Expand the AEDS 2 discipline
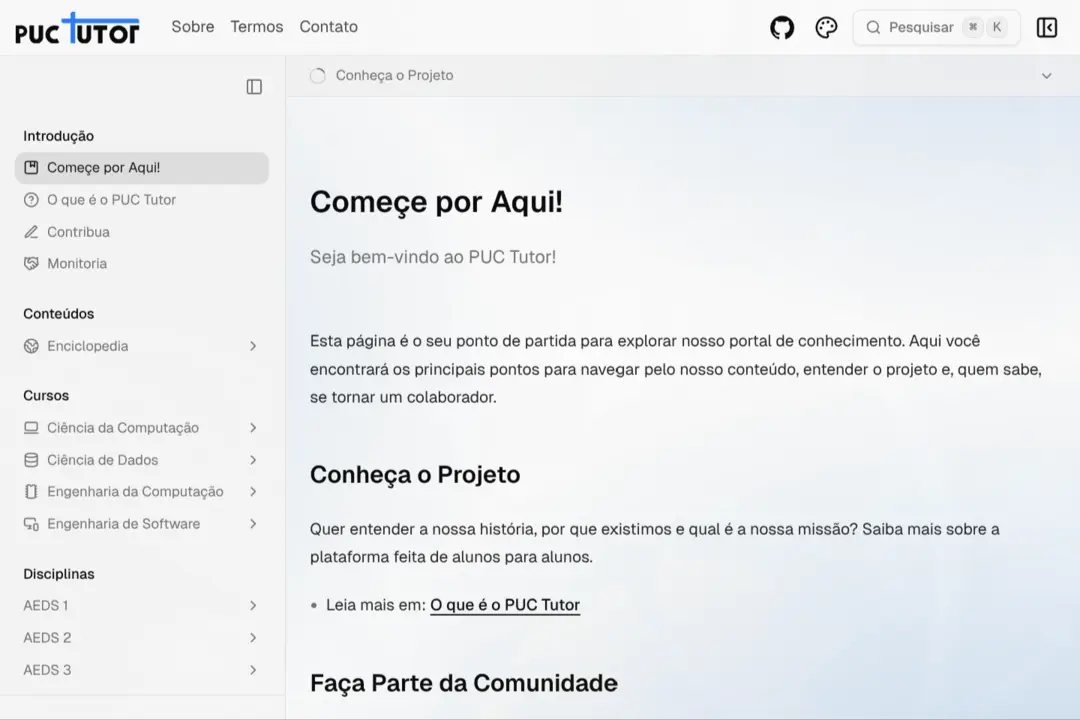Image resolution: width=1080 pixels, height=720 pixels. point(253,638)
